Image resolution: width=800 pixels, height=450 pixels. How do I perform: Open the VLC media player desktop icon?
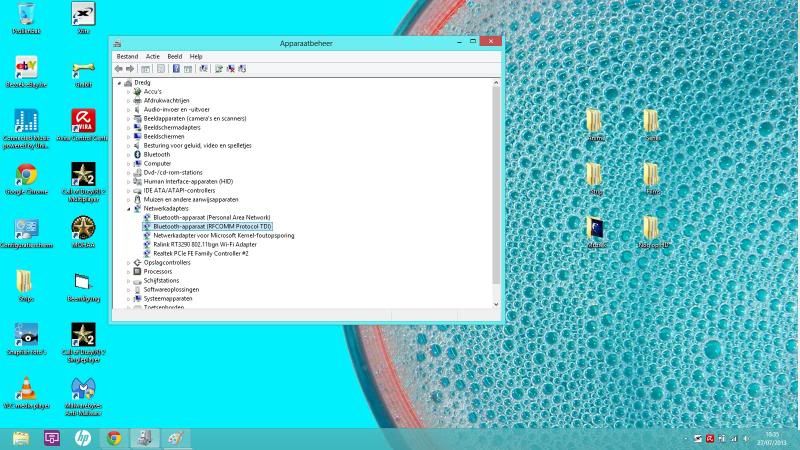click(x=26, y=388)
